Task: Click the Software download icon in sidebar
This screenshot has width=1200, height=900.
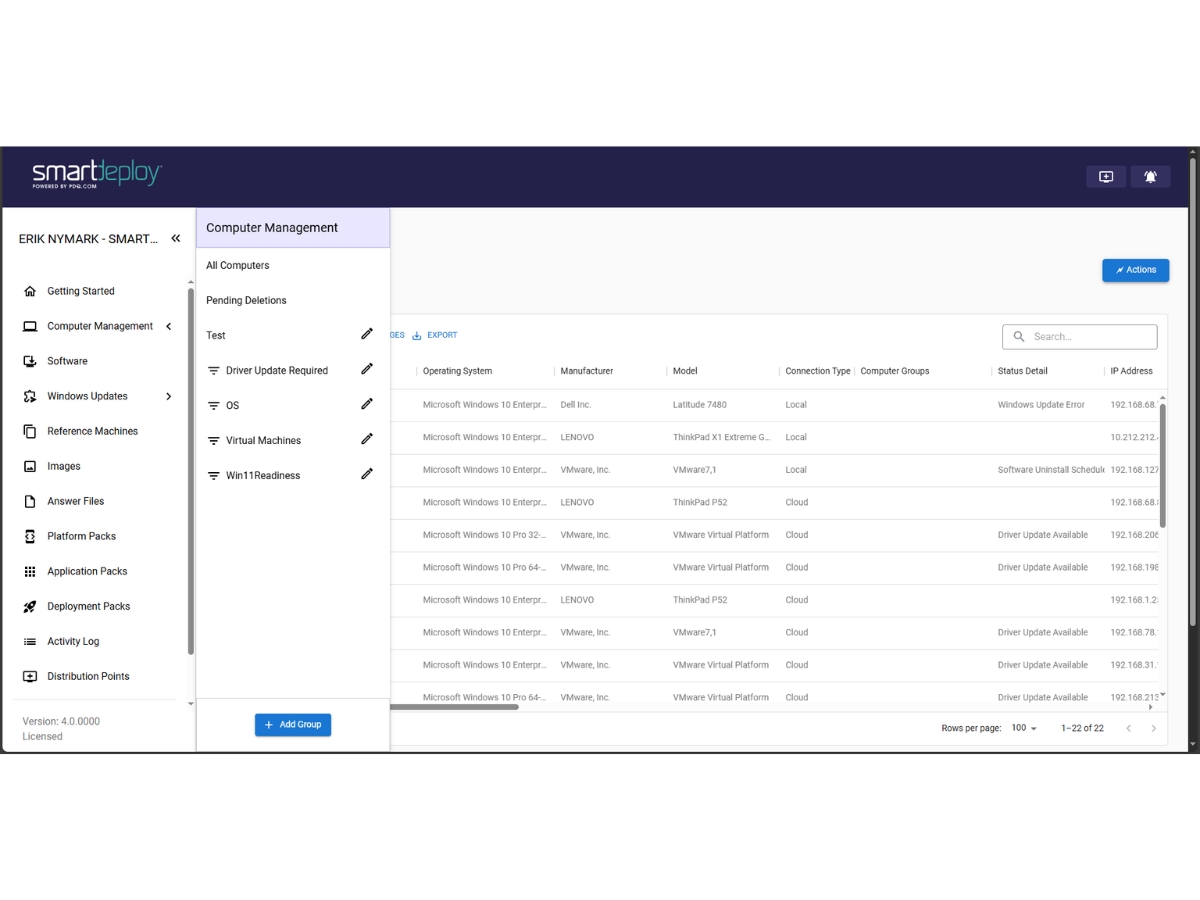Action: [30, 361]
